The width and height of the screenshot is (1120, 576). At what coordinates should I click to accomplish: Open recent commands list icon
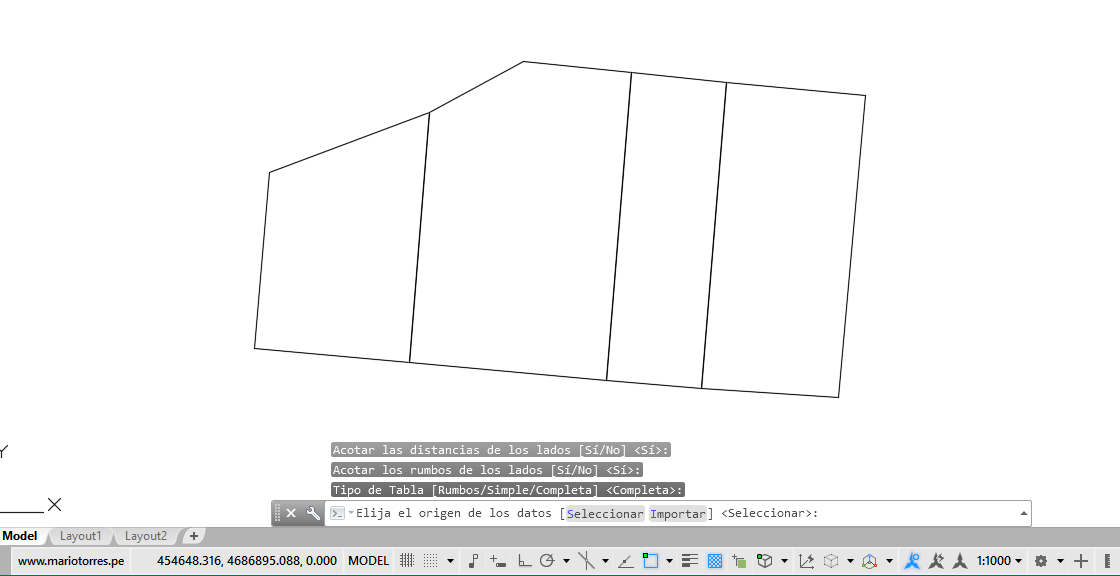341,513
